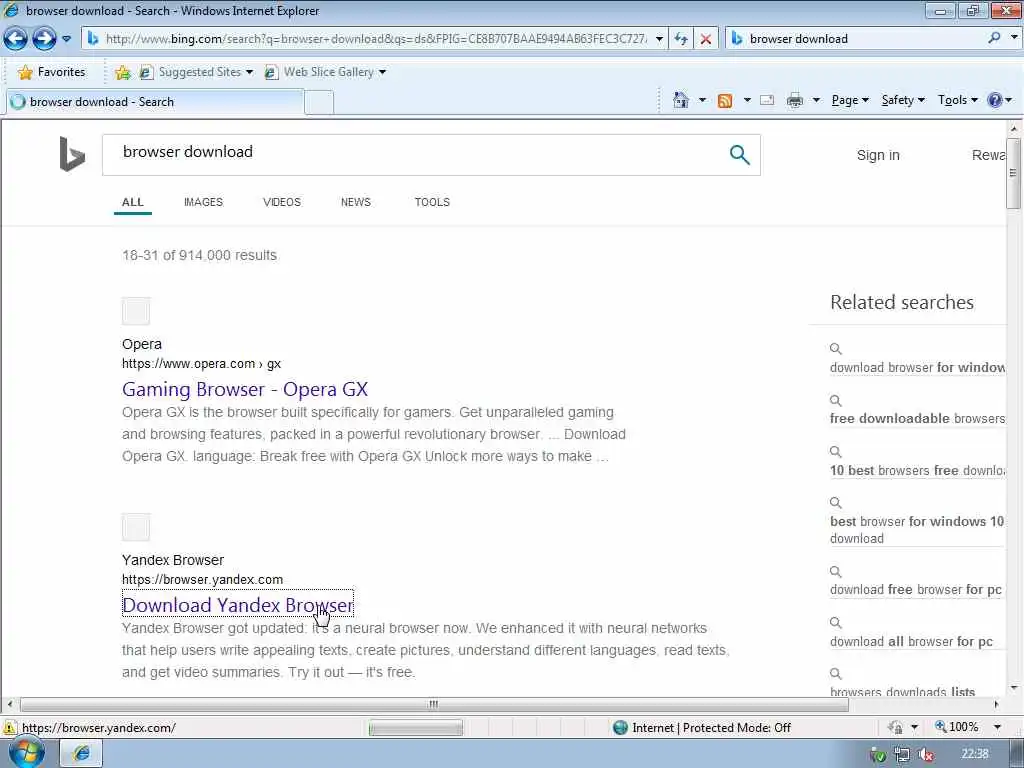Screen dimensions: 1024x768
Task: Select the ALL search tab
Action: pyautogui.click(x=133, y=202)
